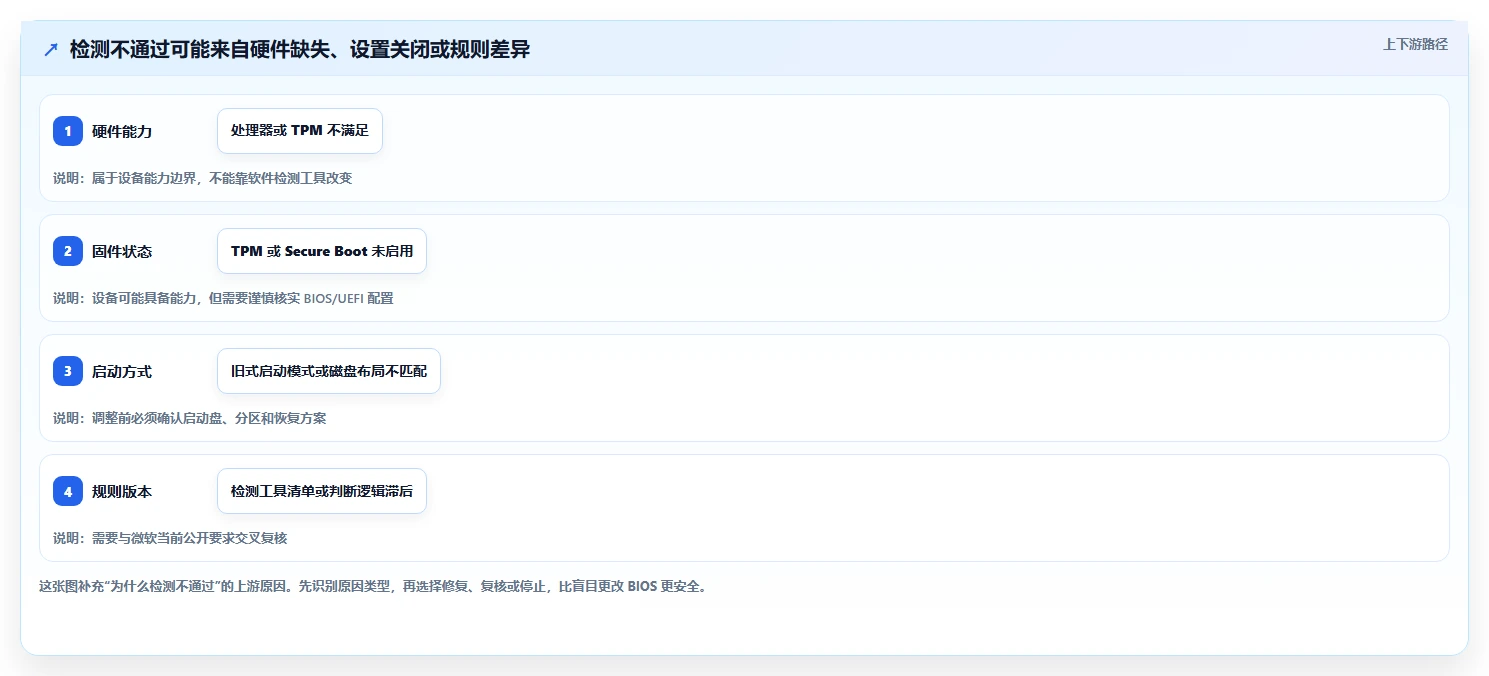Viewport: 1489px width, 676px height.
Task: Click the note about 谨慎核实 BIOS/UEFI 配置
Action: [x=223, y=298]
